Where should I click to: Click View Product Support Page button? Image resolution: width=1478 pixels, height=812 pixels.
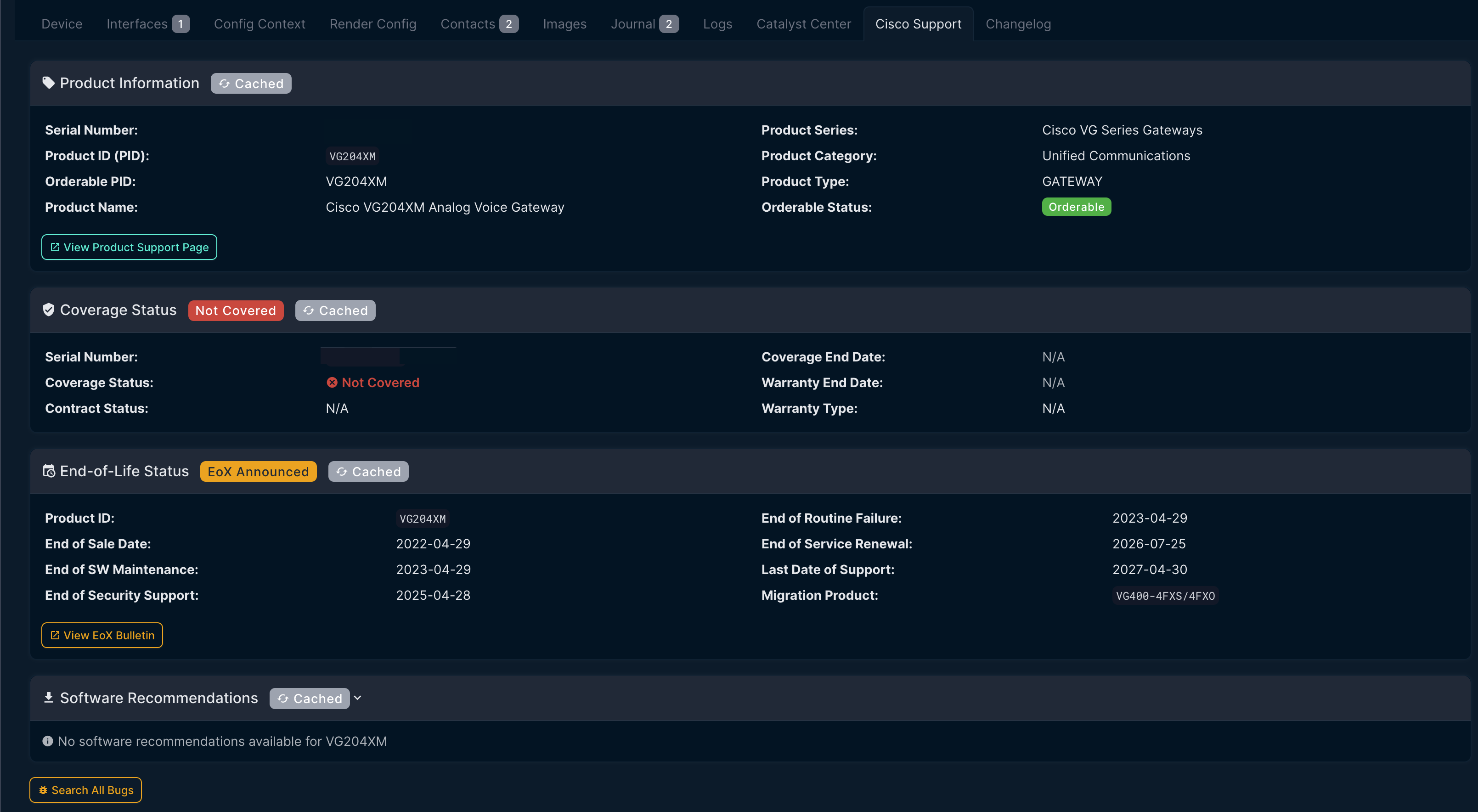129,248
